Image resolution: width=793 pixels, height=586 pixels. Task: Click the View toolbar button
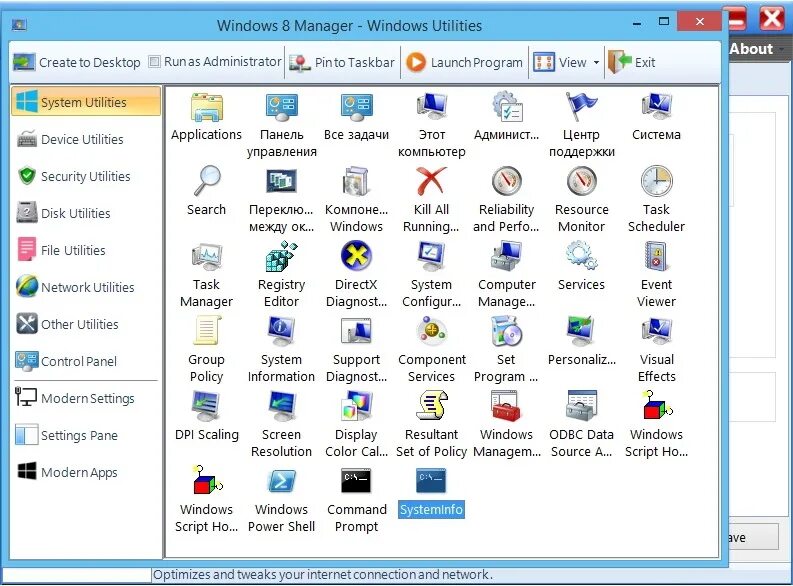[560, 62]
